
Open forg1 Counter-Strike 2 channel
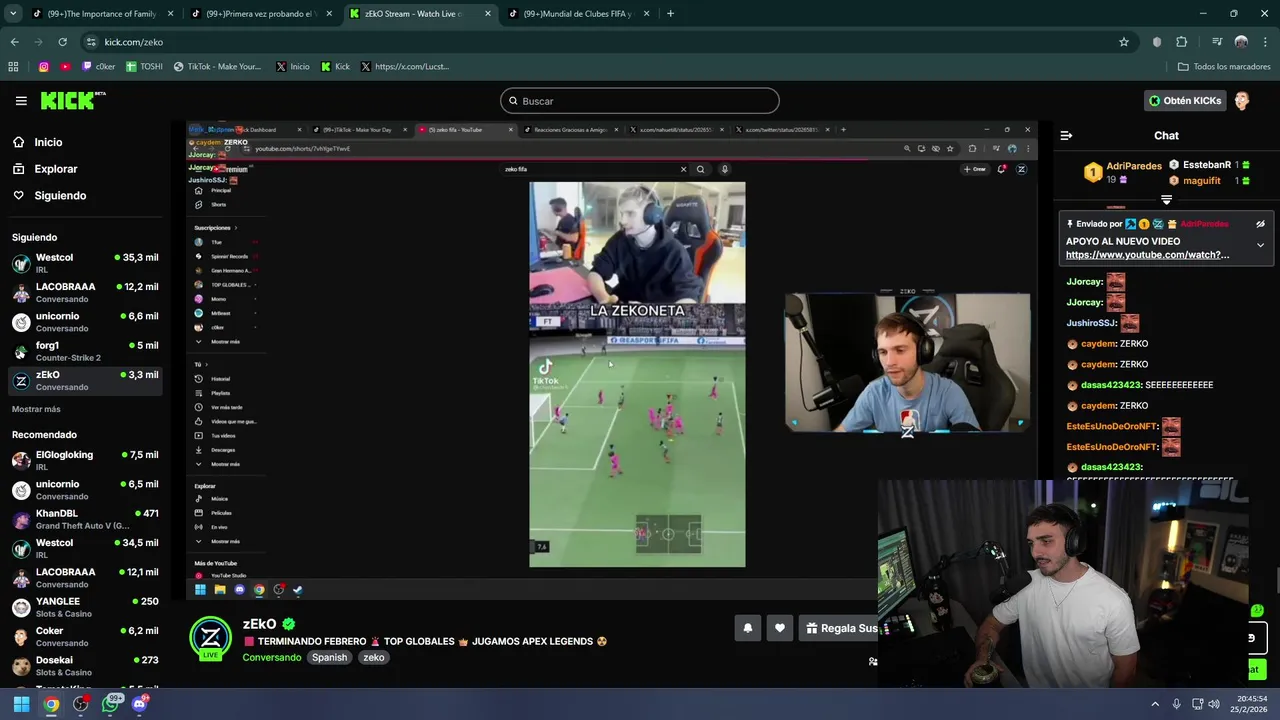tap(85, 351)
